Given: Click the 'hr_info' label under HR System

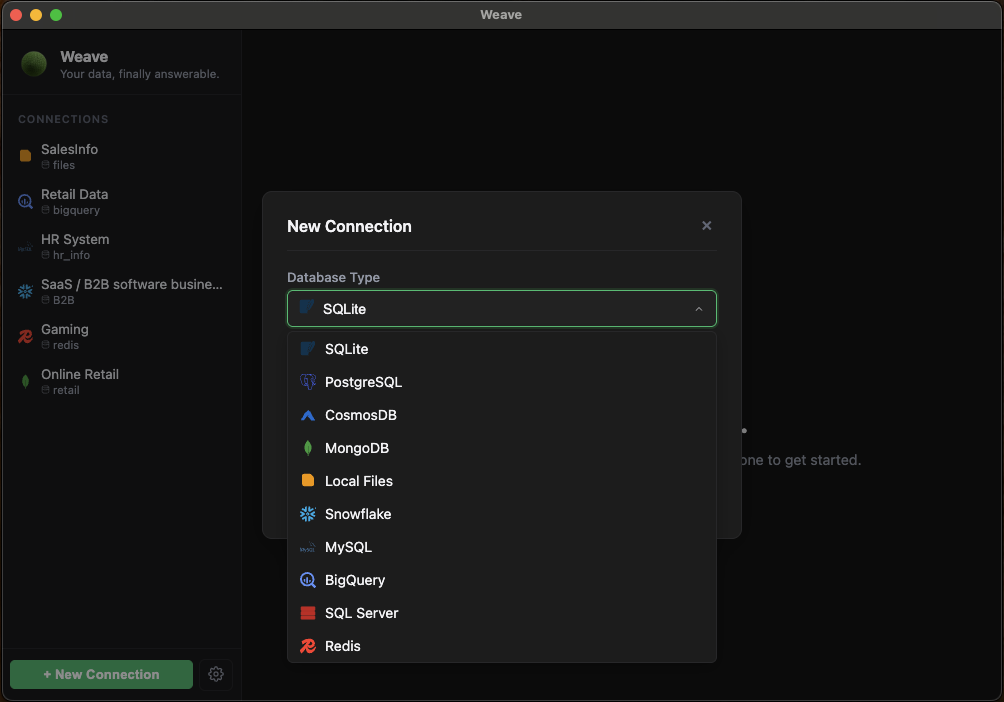Looking at the screenshot, I should (x=71, y=255).
